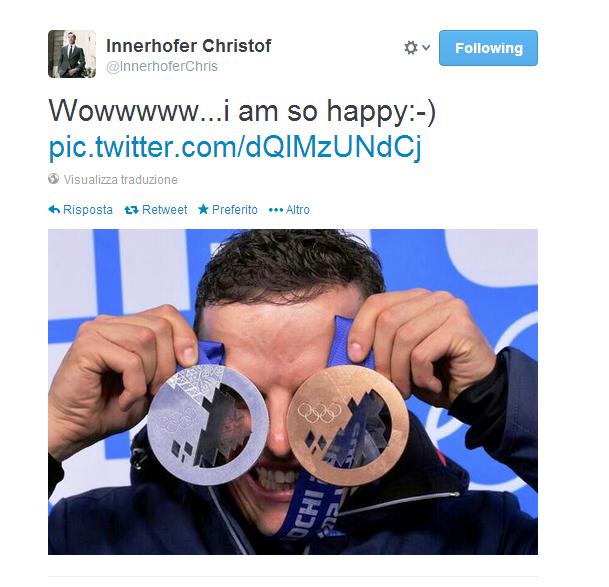
Task: Click the Preferito star icon
Action: click(204, 209)
